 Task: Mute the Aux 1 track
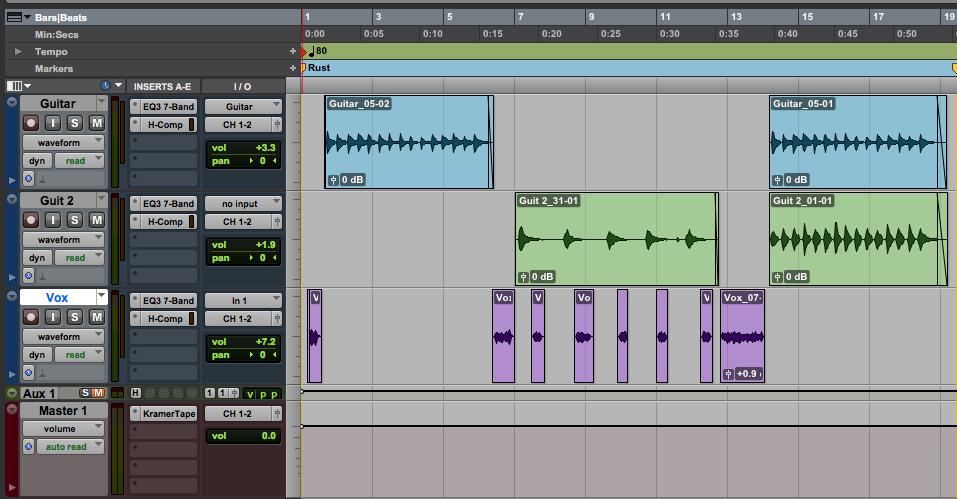(98, 393)
